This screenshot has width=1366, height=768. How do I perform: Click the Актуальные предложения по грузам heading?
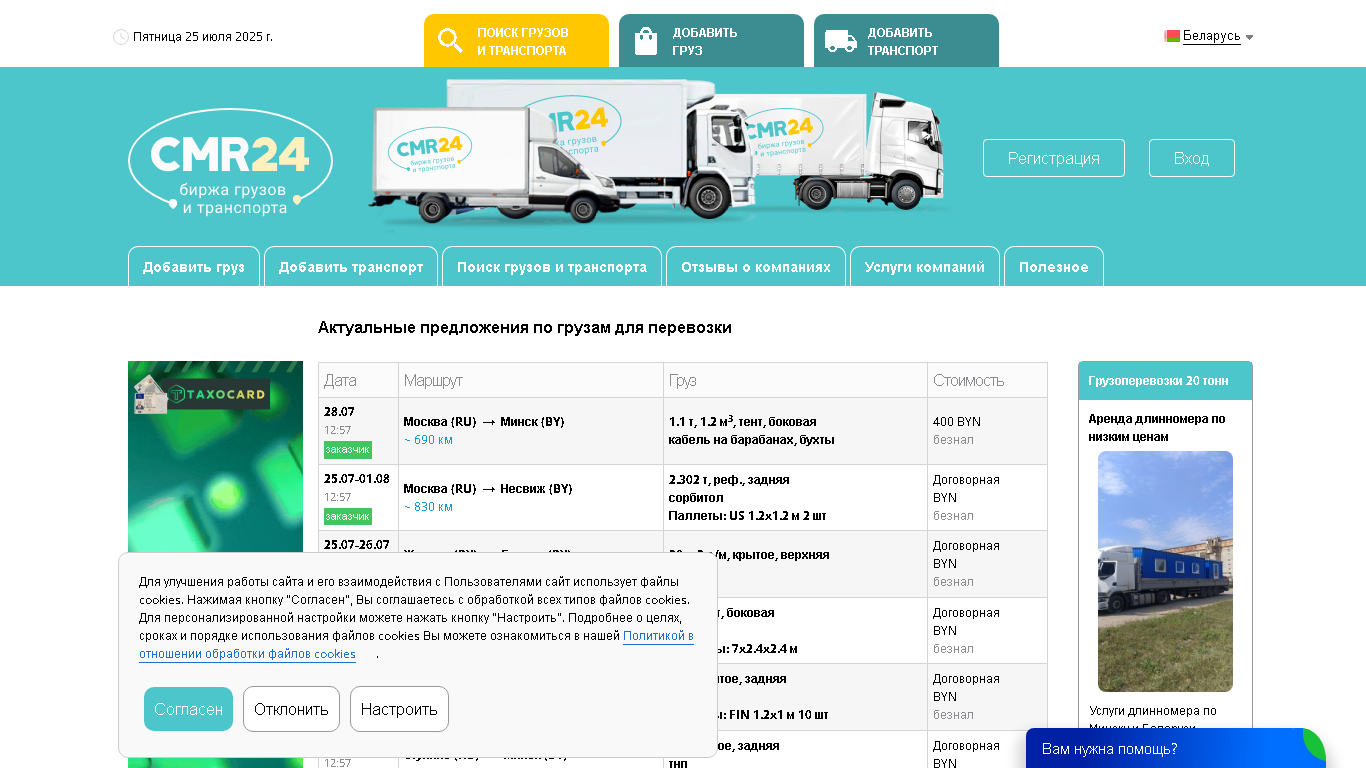(525, 328)
